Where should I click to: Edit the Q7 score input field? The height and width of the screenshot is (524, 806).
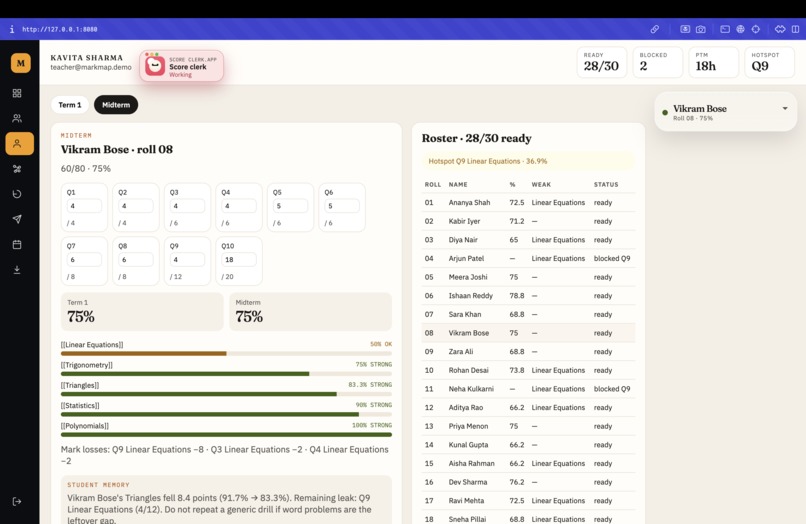[x=84, y=260]
